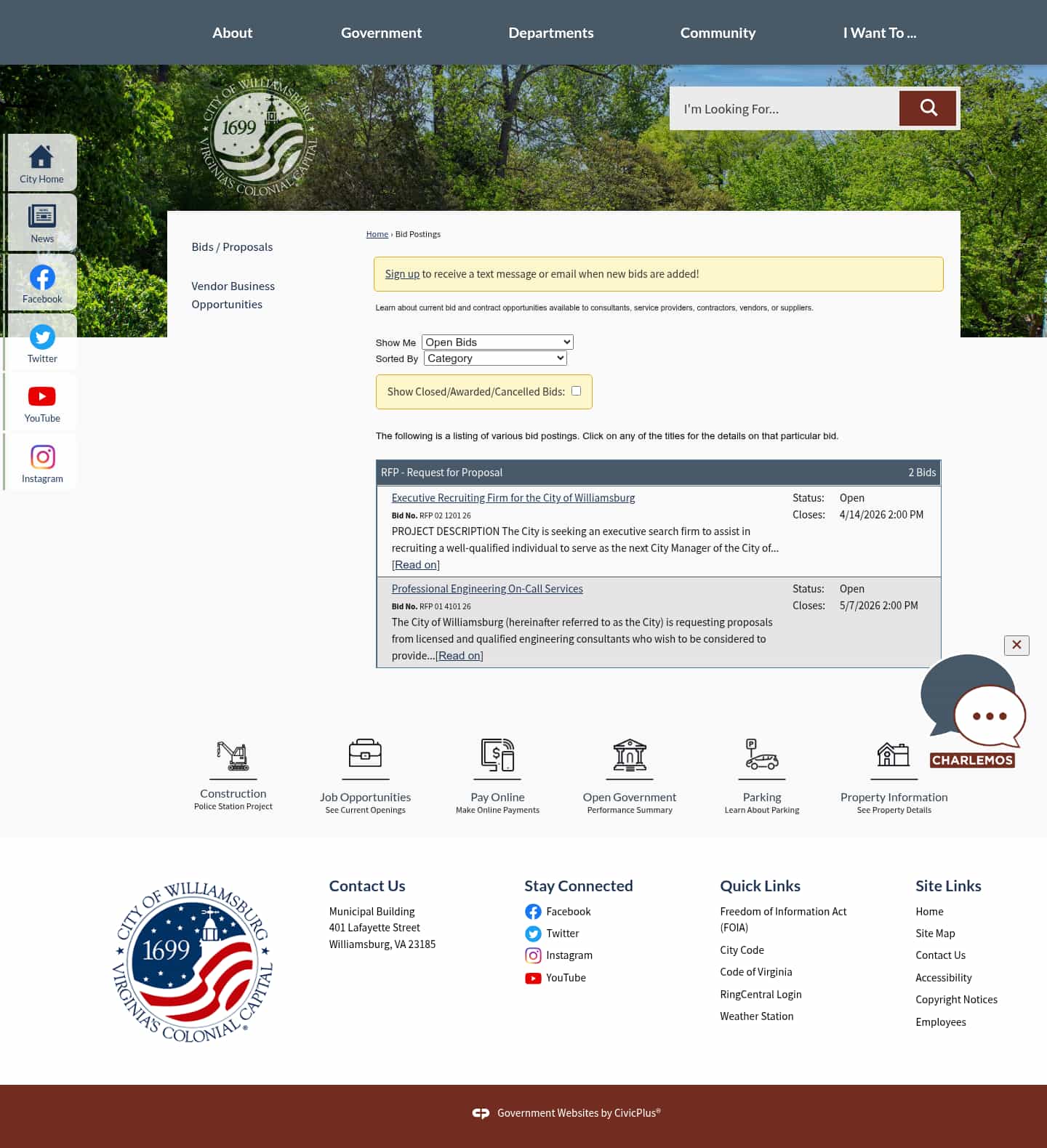Image resolution: width=1047 pixels, height=1148 pixels.
Task: Click the magnifying glass search button
Action: coord(928,108)
